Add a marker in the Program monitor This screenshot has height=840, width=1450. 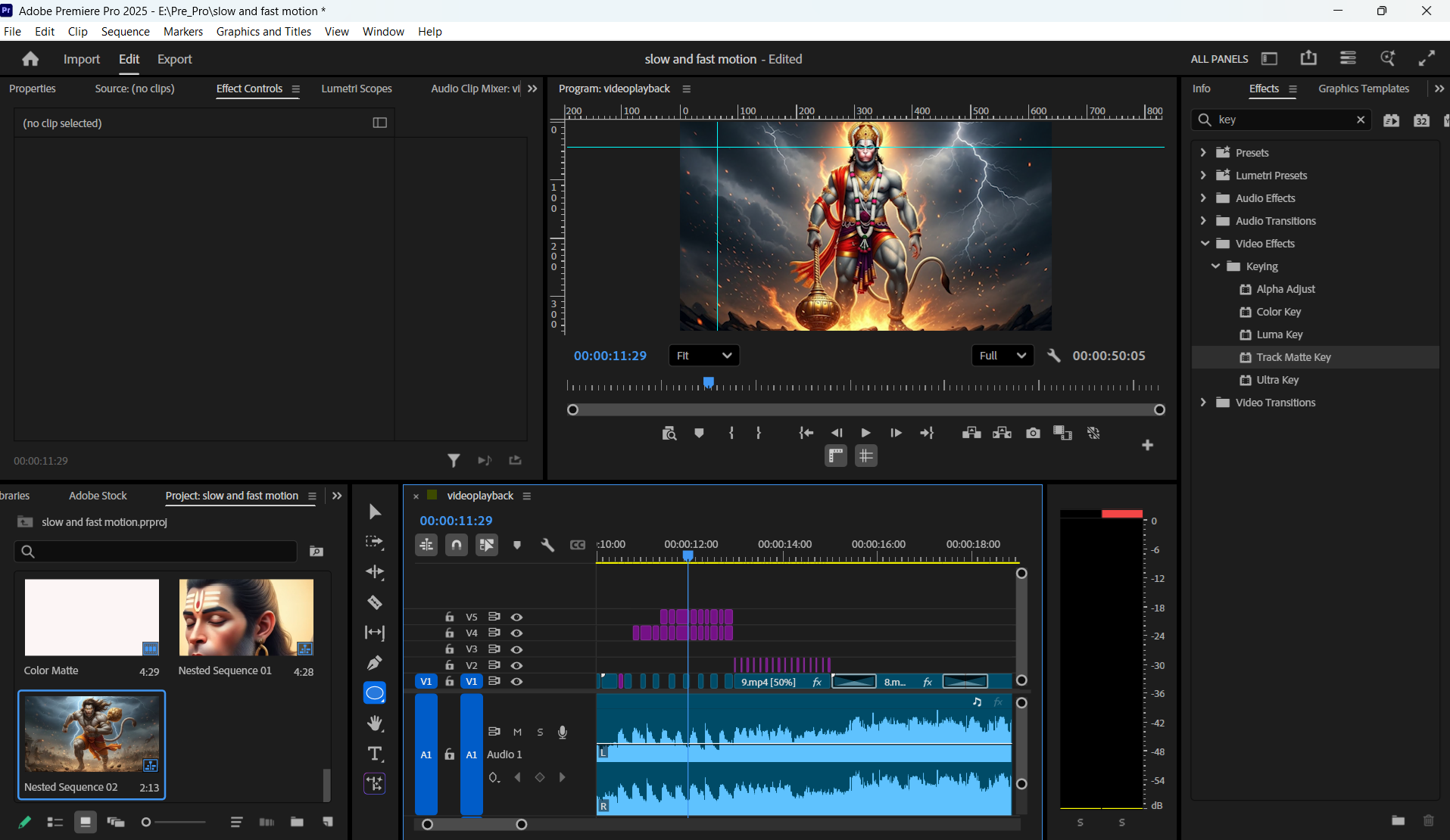pos(698,432)
